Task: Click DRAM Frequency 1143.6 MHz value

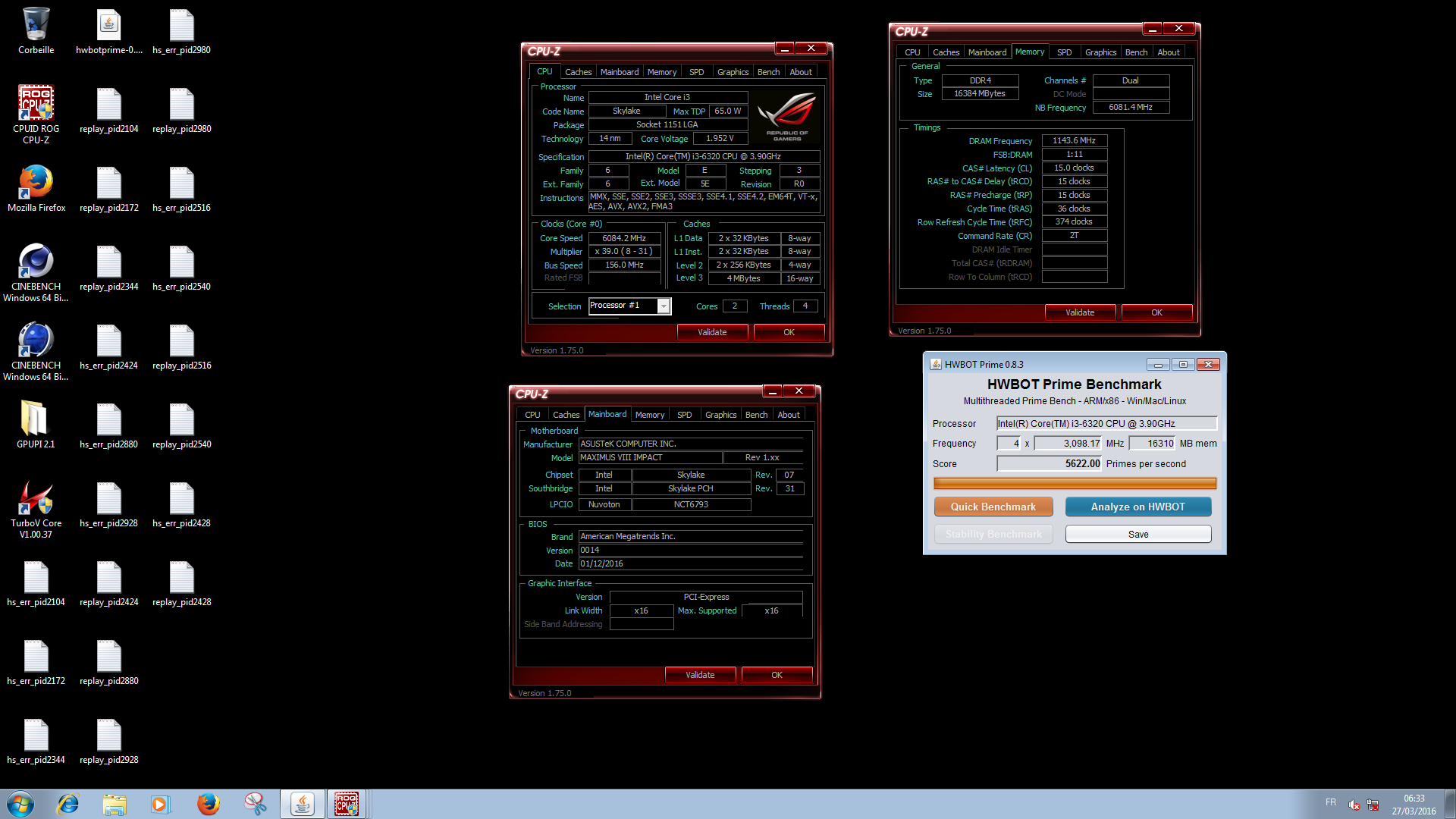Action: [x=1074, y=140]
